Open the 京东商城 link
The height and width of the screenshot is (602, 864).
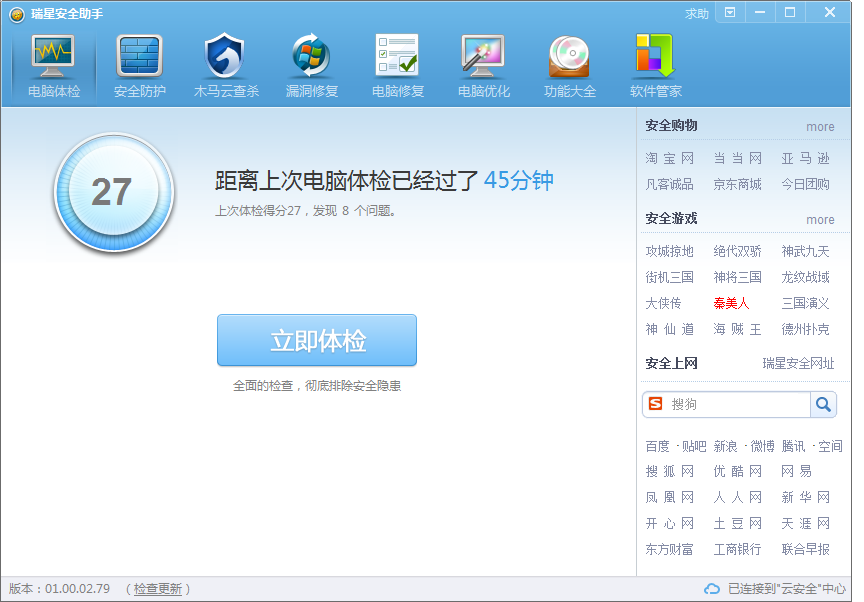pos(737,185)
